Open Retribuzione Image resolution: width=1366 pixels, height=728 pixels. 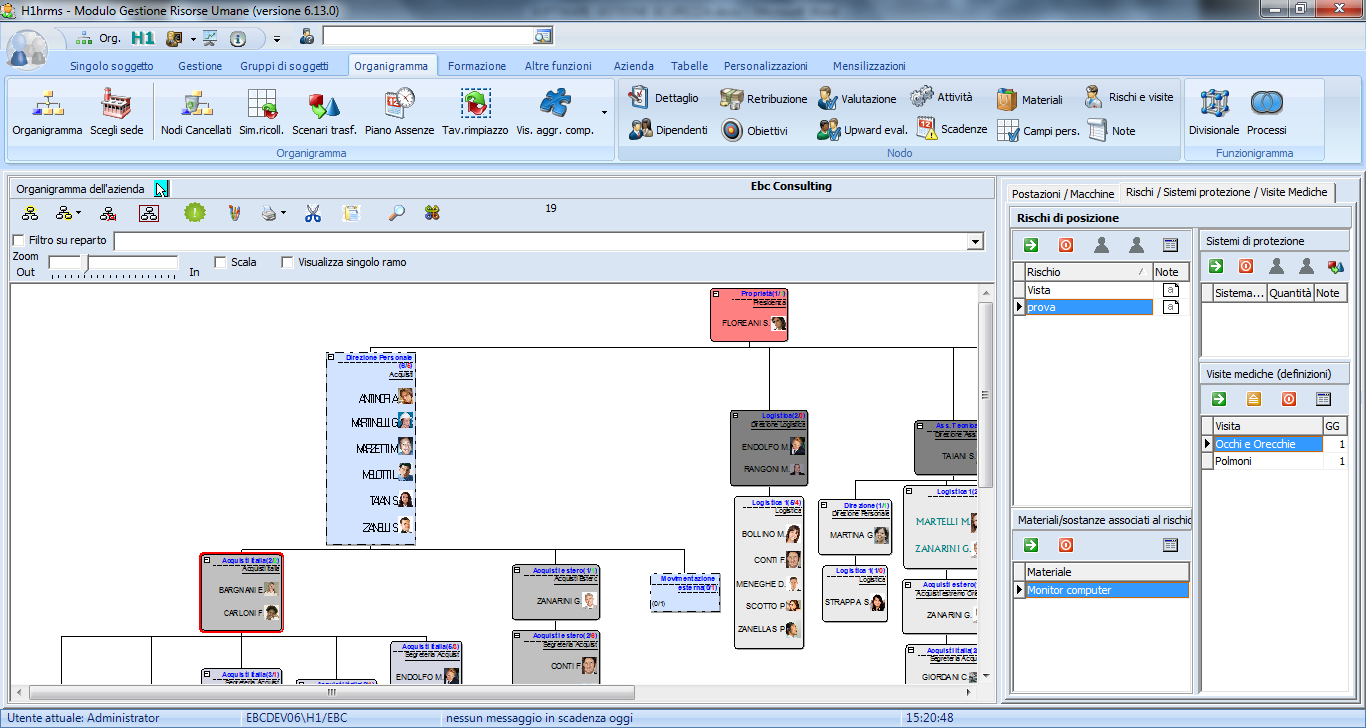[x=763, y=99]
